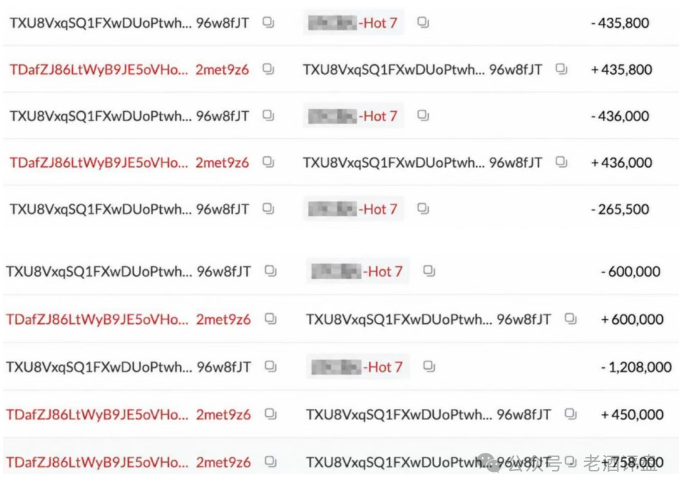Image resolution: width=679 pixels, height=490 pixels.
Task: Open Hot 7 wallet tag in -600,000 row
Action: tap(358, 271)
